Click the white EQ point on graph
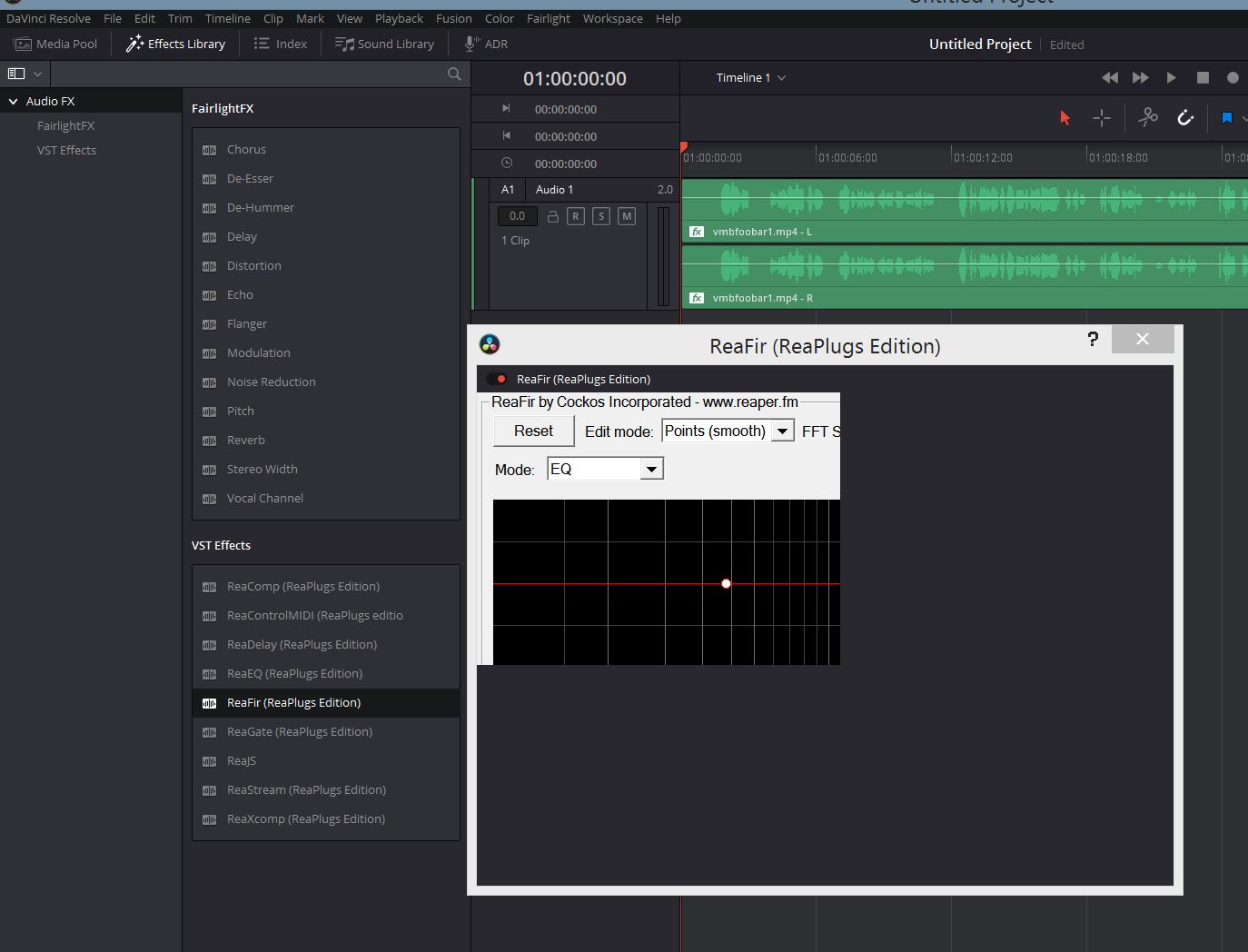Screen dimensions: 1248x952 click(726, 583)
